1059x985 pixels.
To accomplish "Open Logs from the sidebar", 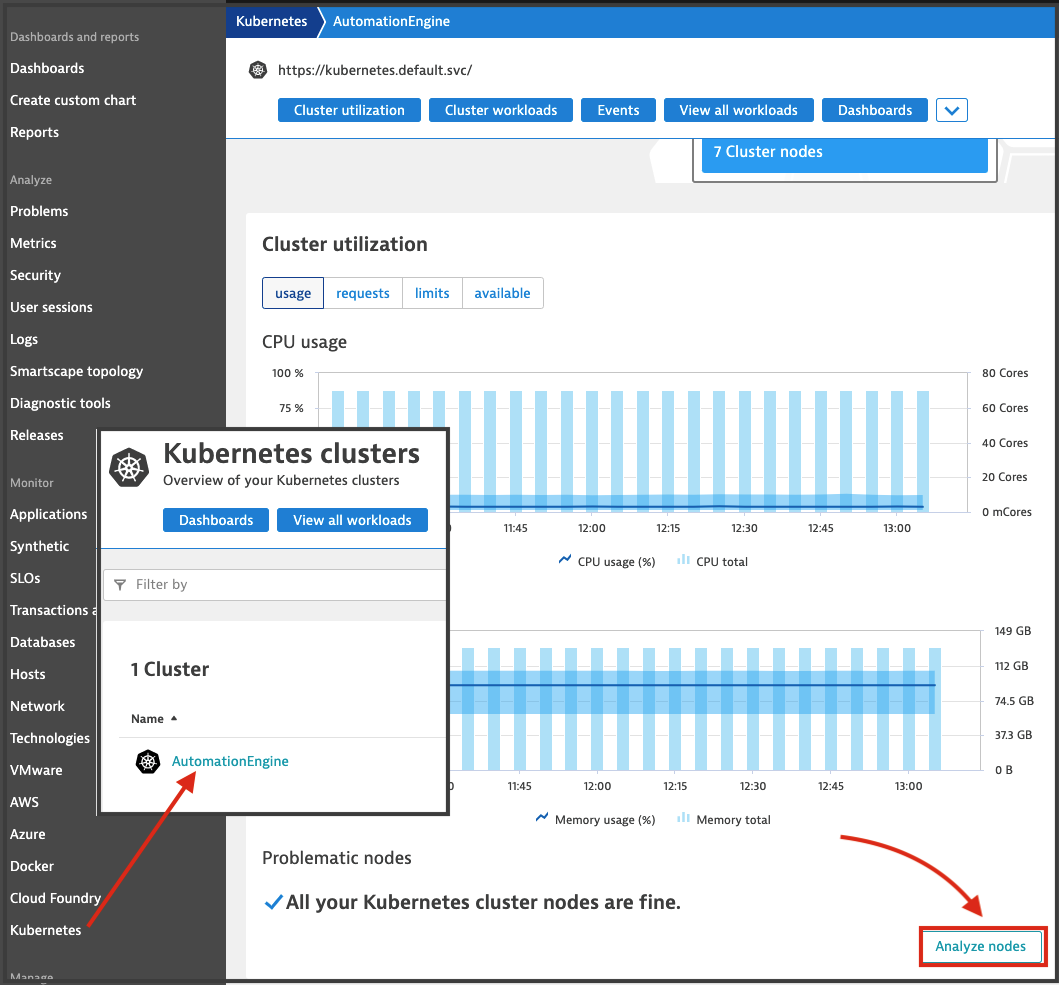I will tap(24, 339).
